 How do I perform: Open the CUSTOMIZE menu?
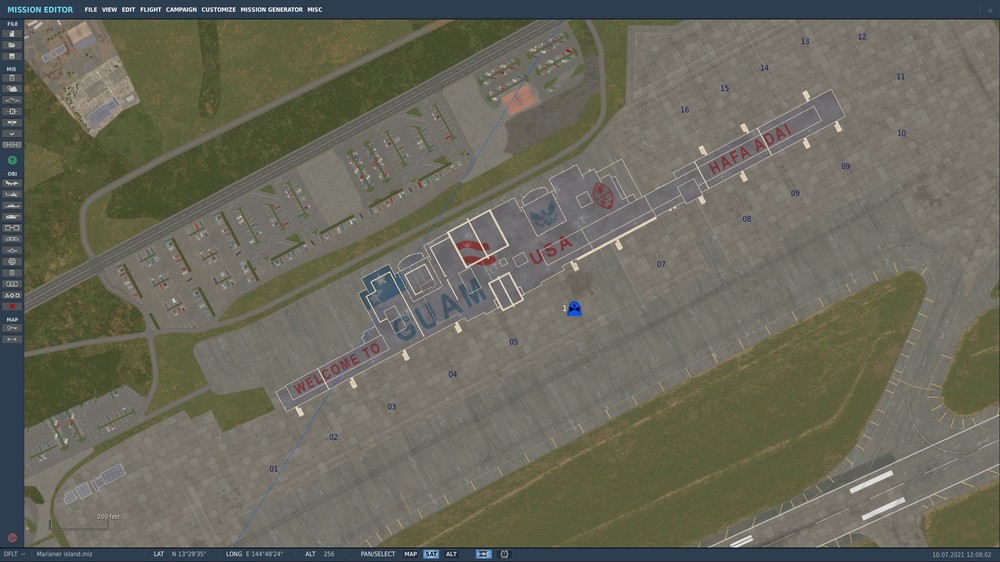tap(218, 10)
